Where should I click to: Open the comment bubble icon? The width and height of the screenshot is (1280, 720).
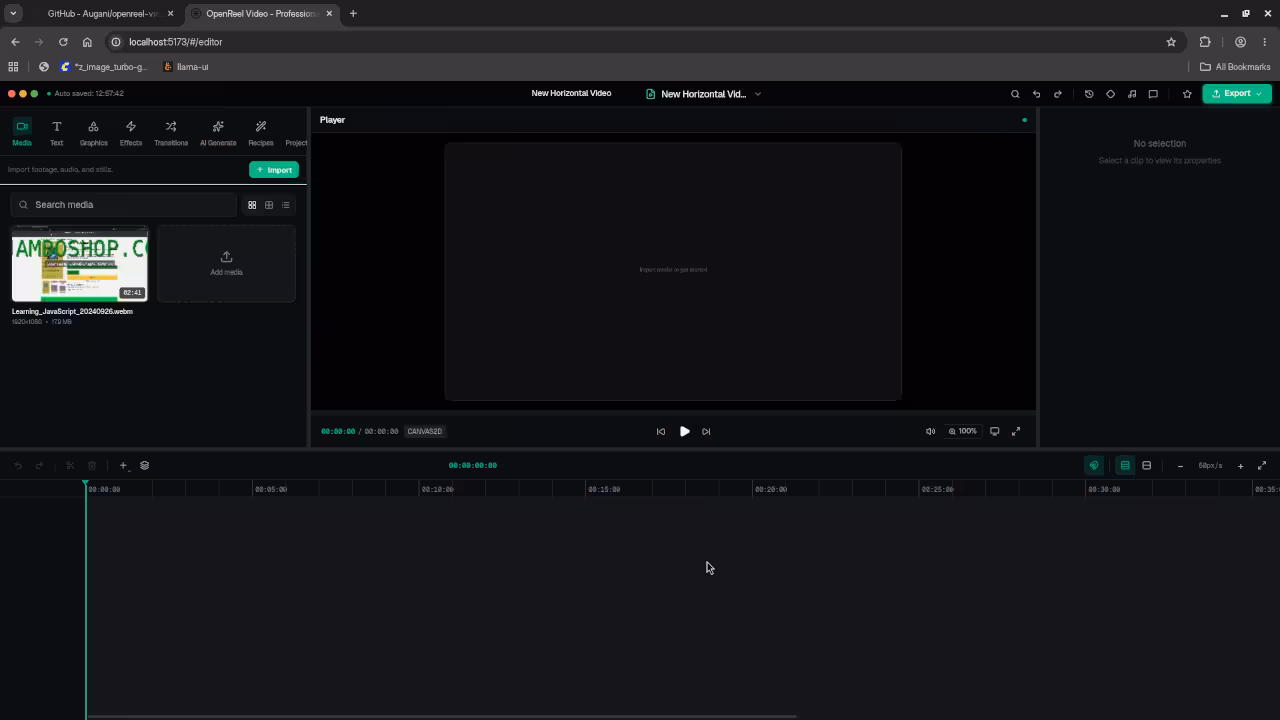click(1153, 94)
